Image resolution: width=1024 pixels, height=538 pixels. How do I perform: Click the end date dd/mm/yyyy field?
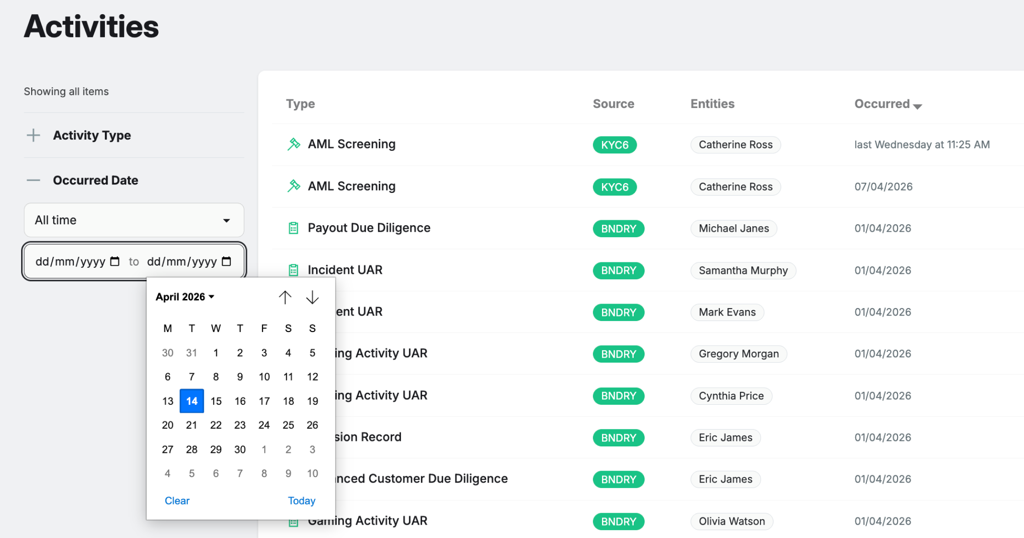(182, 261)
